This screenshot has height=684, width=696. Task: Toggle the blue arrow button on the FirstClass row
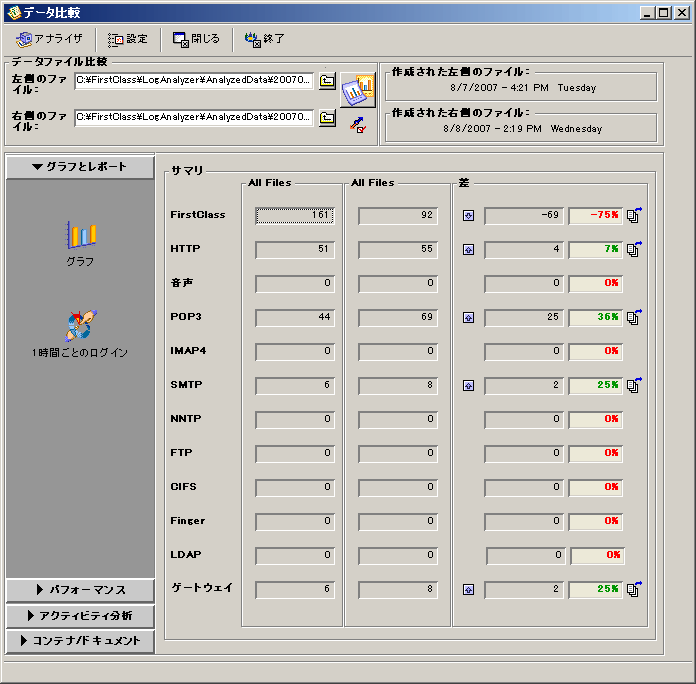468,215
